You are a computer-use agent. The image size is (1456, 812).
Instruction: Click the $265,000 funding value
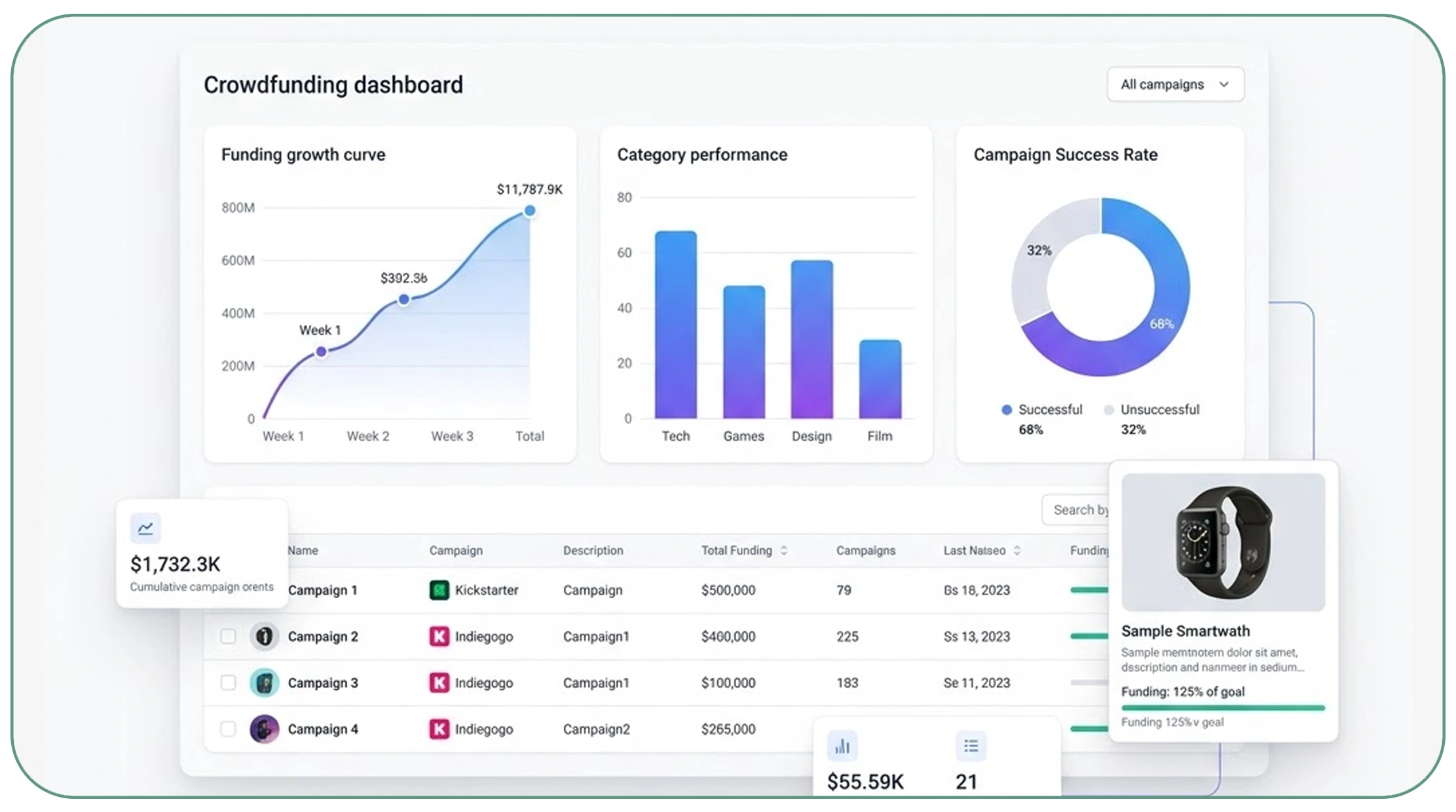click(x=728, y=729)
